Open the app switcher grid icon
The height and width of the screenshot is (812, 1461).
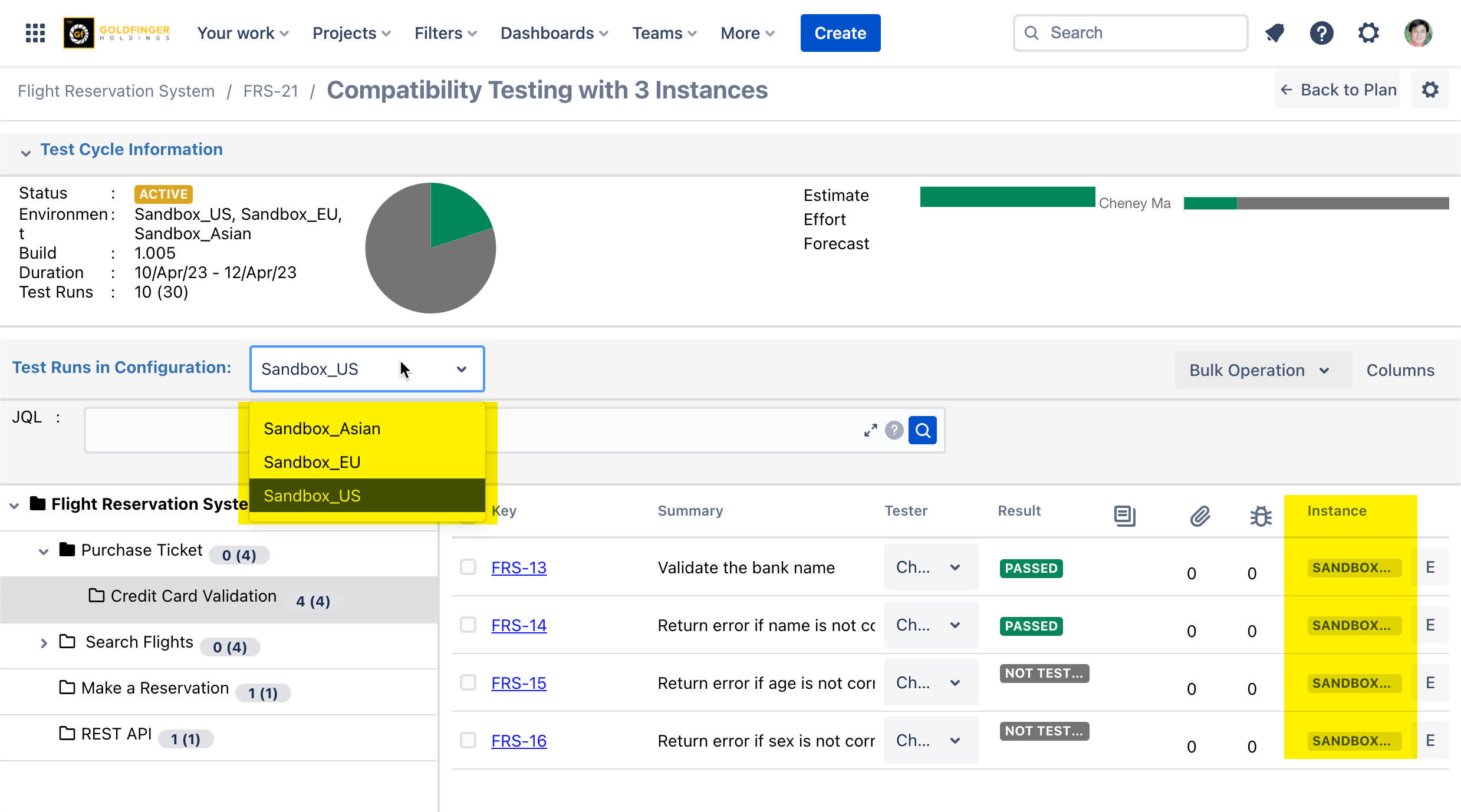pyautogui.click(x=35, y=33)
